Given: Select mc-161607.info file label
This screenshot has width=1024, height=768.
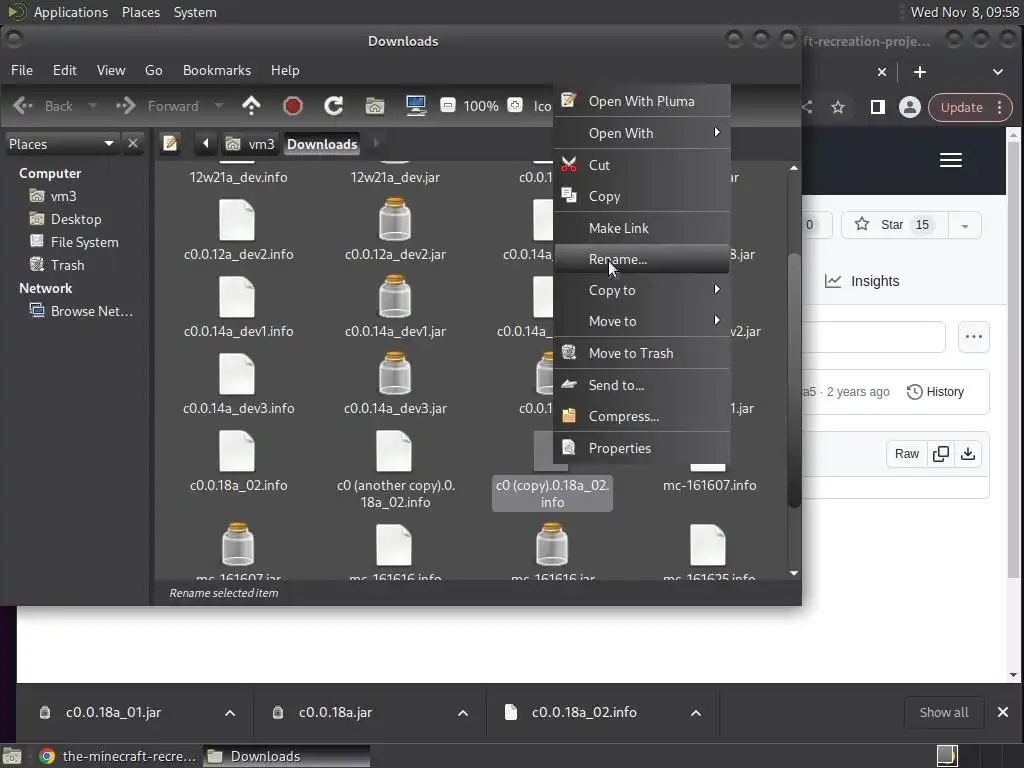Looking at the screenshot, I should [710, 485].
